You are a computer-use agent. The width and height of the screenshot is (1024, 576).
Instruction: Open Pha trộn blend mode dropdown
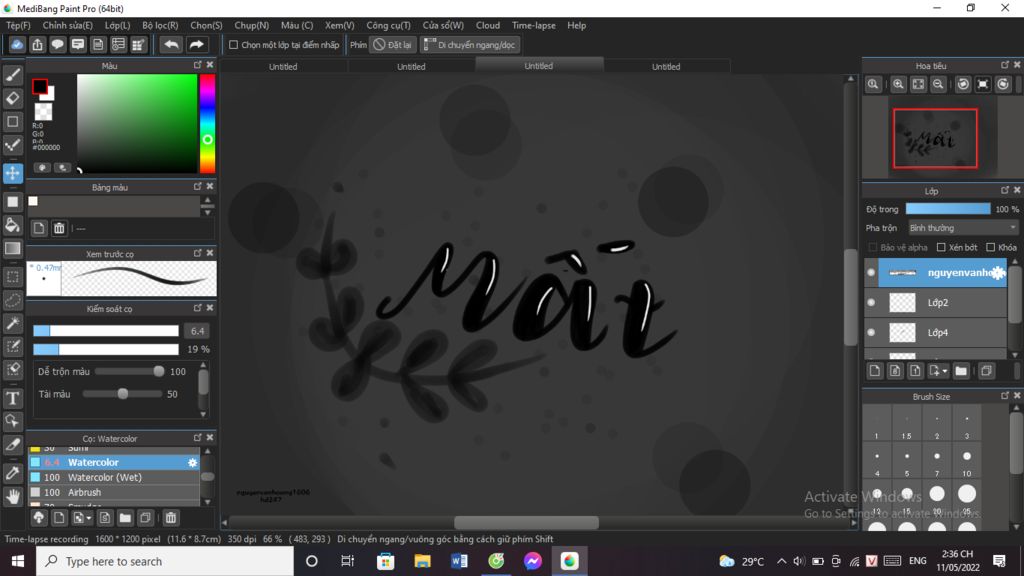(963, 228)
